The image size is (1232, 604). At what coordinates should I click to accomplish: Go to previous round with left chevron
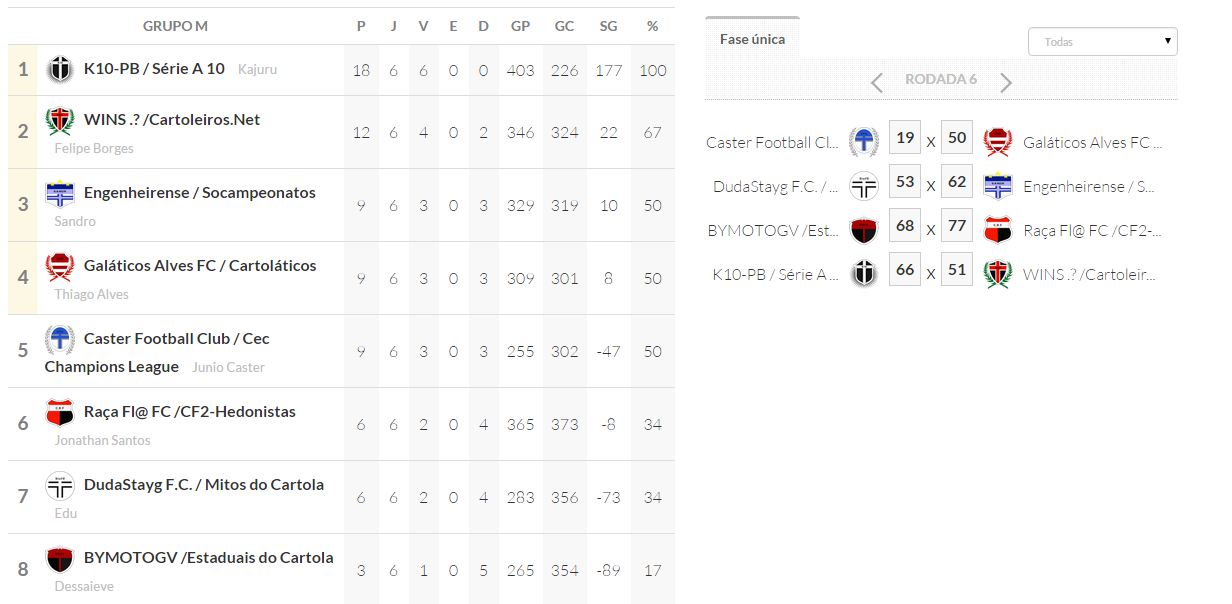coord(877,82)
